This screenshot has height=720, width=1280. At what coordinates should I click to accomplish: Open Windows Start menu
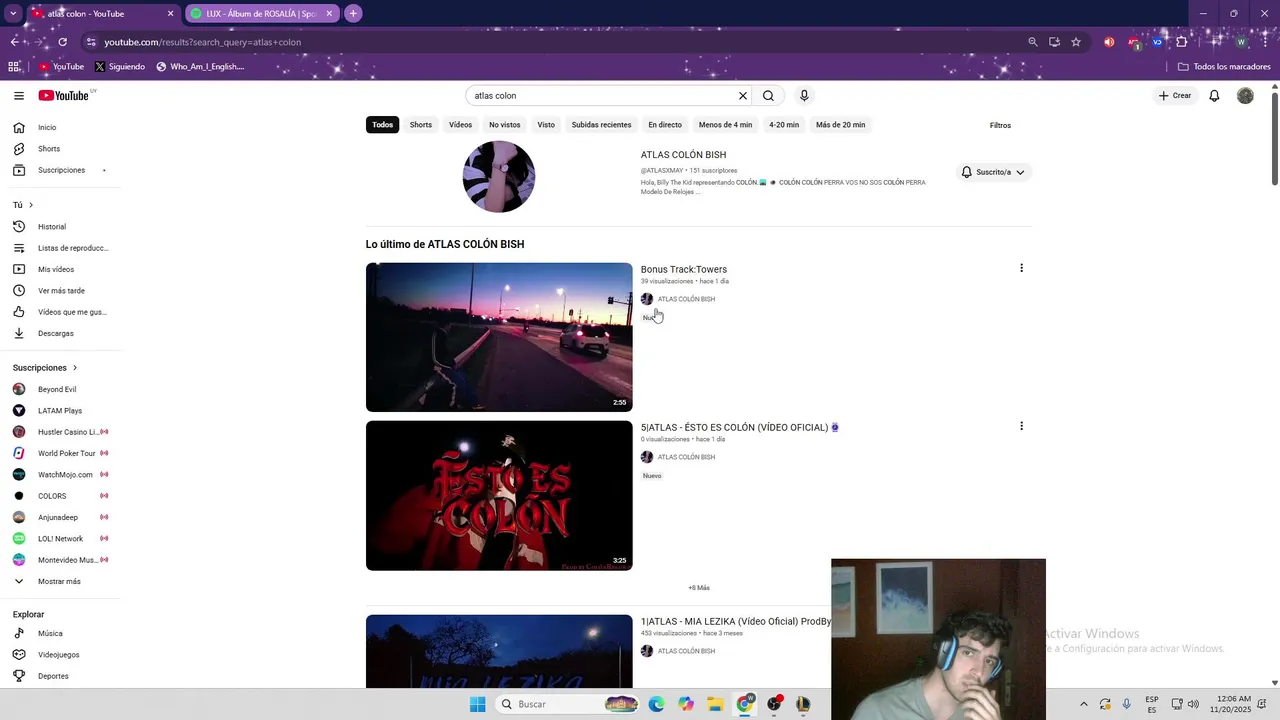pyautogui.click(x=478, y=704)
